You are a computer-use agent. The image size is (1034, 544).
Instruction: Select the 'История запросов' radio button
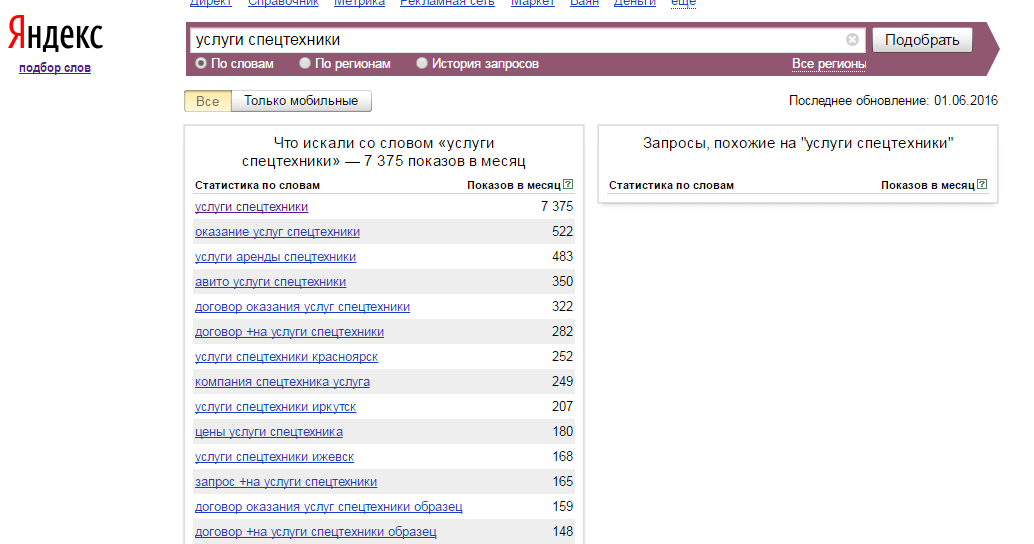422,64
